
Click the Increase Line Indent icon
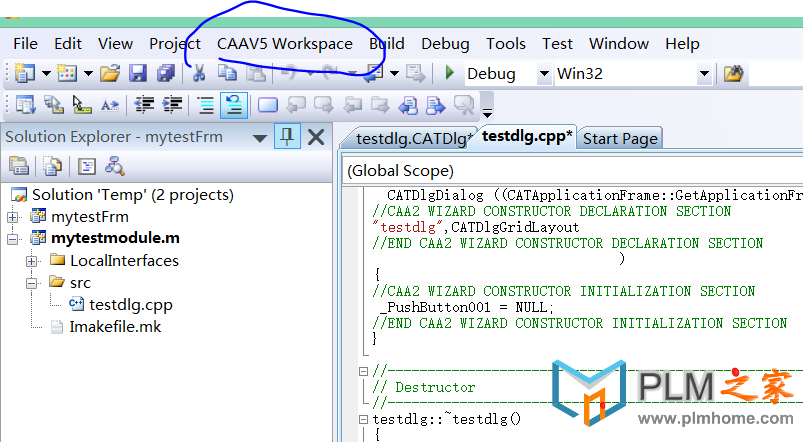click(x=173, y=105)
